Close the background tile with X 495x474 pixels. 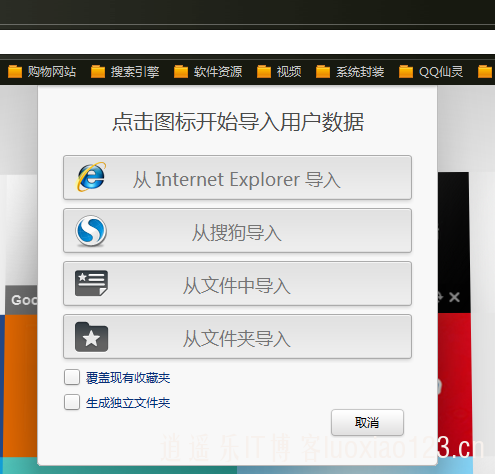454,297
